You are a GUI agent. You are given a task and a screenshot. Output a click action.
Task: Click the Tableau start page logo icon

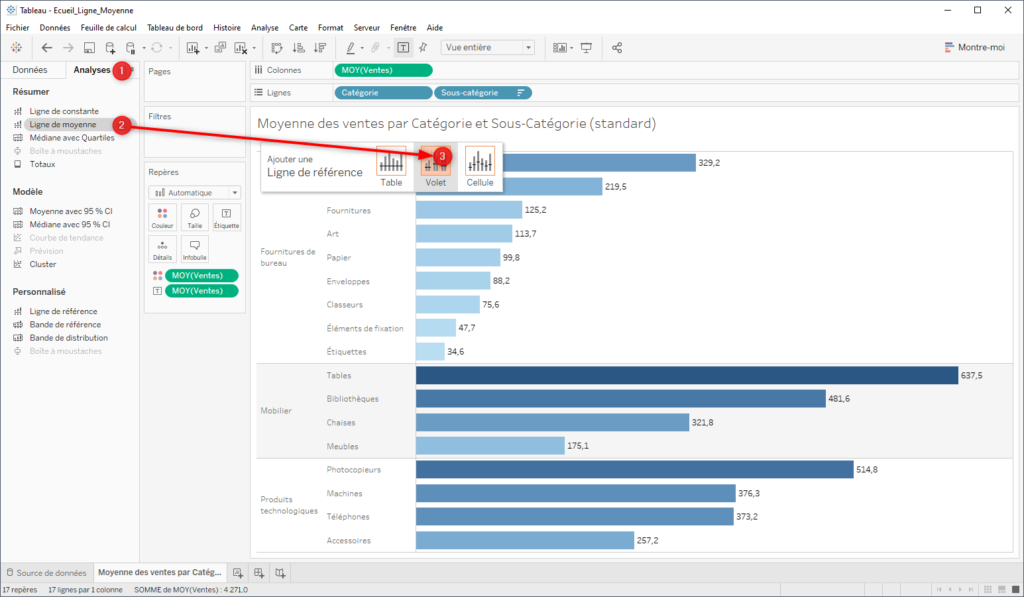pos(16,48)
